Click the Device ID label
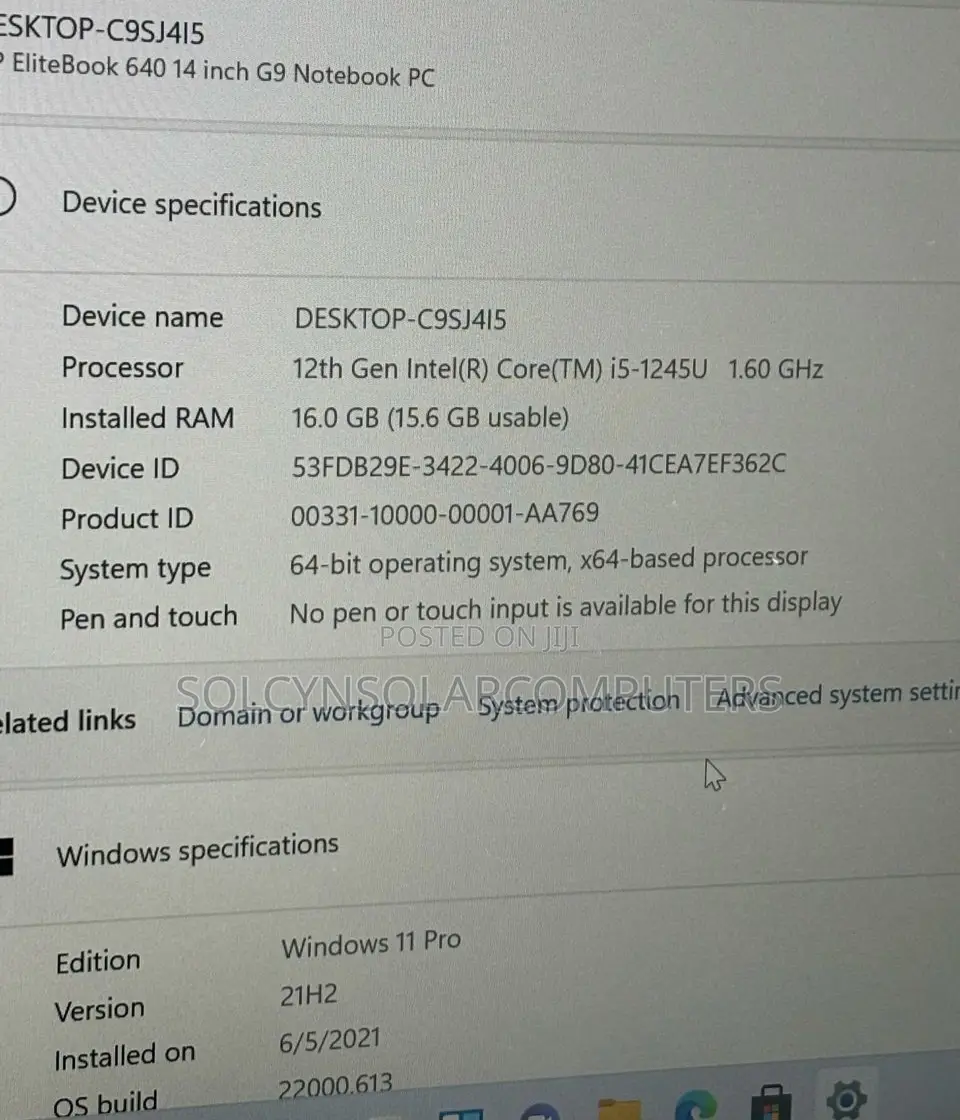This screenshot has width=960, height=1120. (120, 469)
